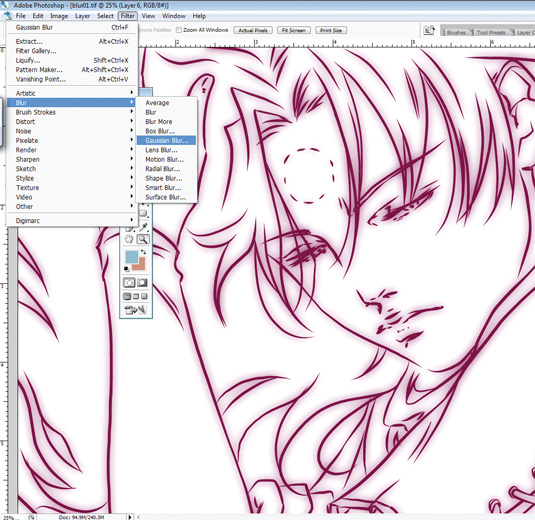
Task: Click Print Size button
Action: (x=331, y=30)
